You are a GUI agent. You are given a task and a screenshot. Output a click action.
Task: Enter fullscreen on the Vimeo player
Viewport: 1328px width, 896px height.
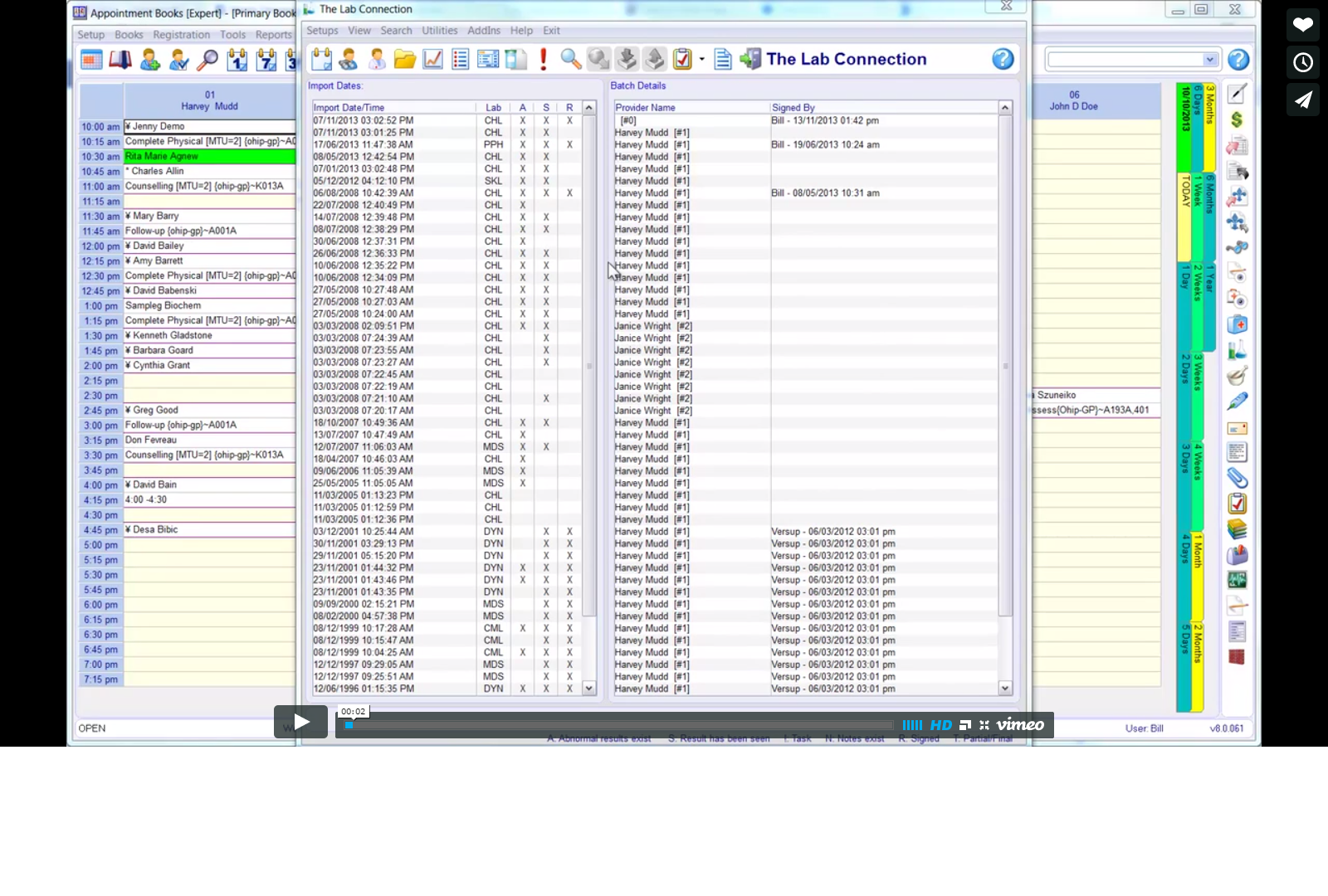pyautogui.click(x=984, y=725)
